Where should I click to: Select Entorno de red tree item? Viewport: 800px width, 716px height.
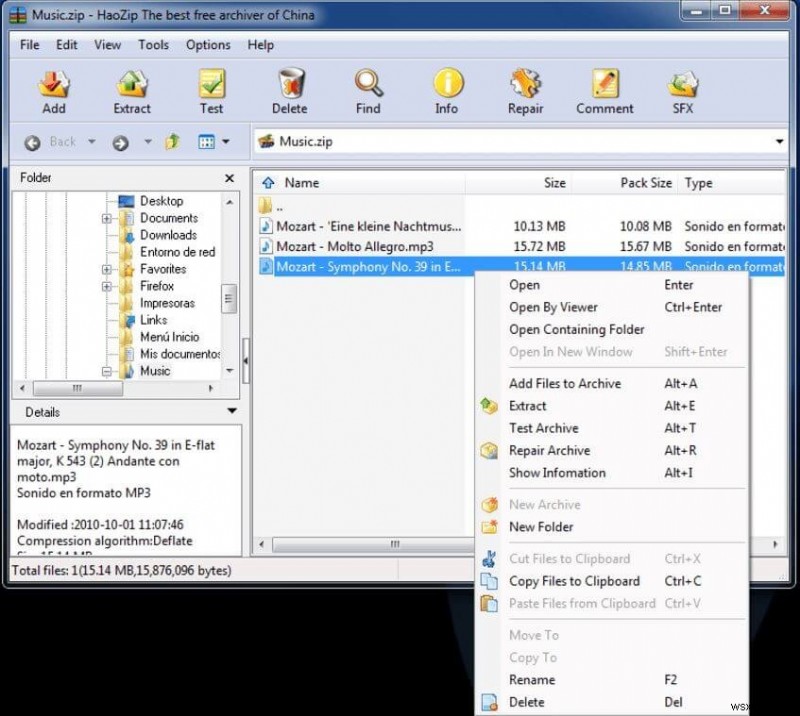(178, 252)
